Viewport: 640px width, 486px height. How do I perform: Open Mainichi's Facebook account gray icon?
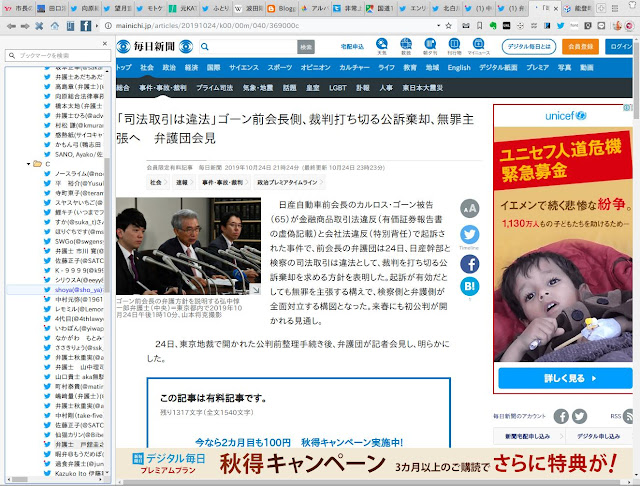(561, 416)
